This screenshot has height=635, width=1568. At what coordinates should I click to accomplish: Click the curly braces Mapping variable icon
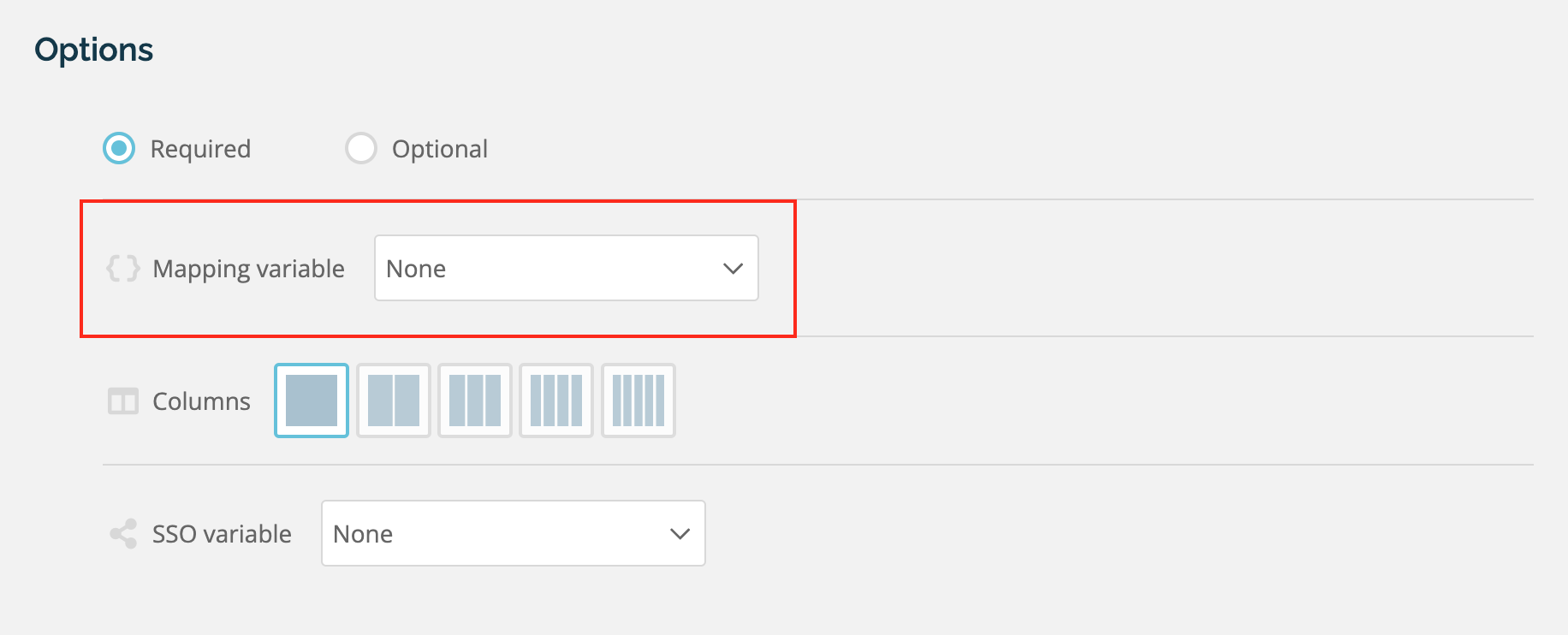123,268
